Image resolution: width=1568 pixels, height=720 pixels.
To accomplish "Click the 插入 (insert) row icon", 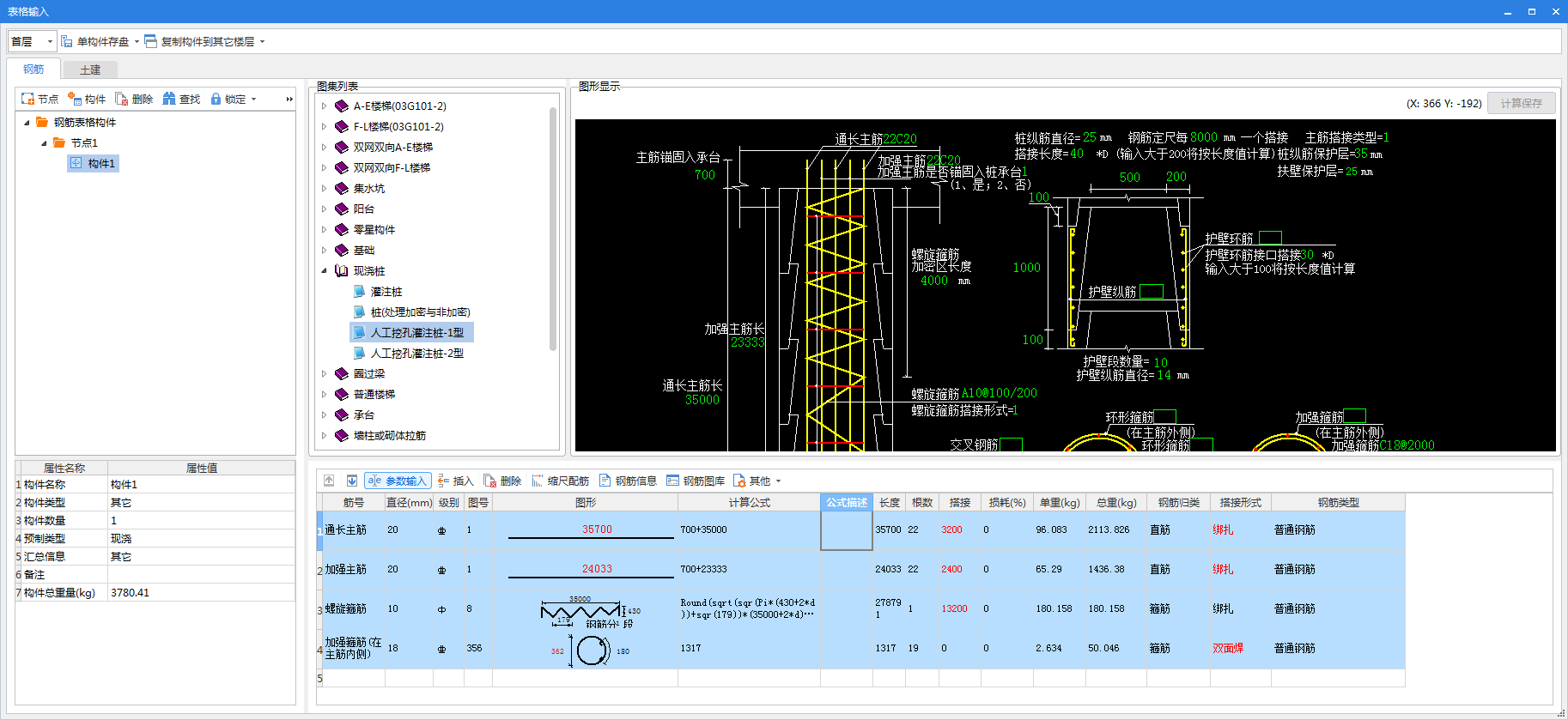I will tap(444, 481).
